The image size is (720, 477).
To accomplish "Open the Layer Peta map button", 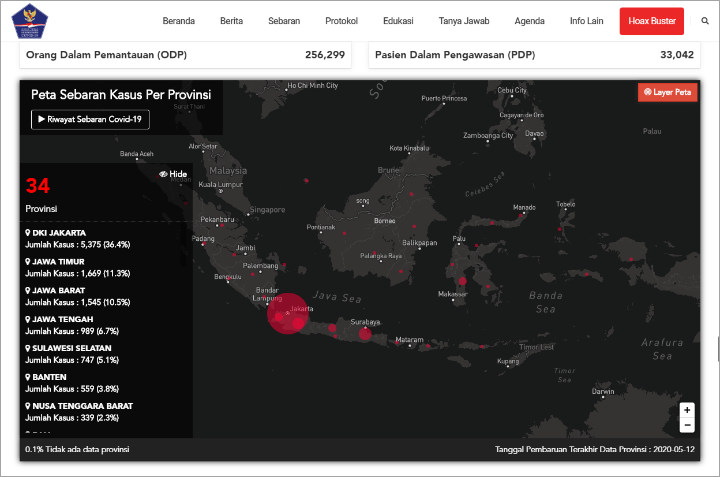I will [x=667, y=92].
